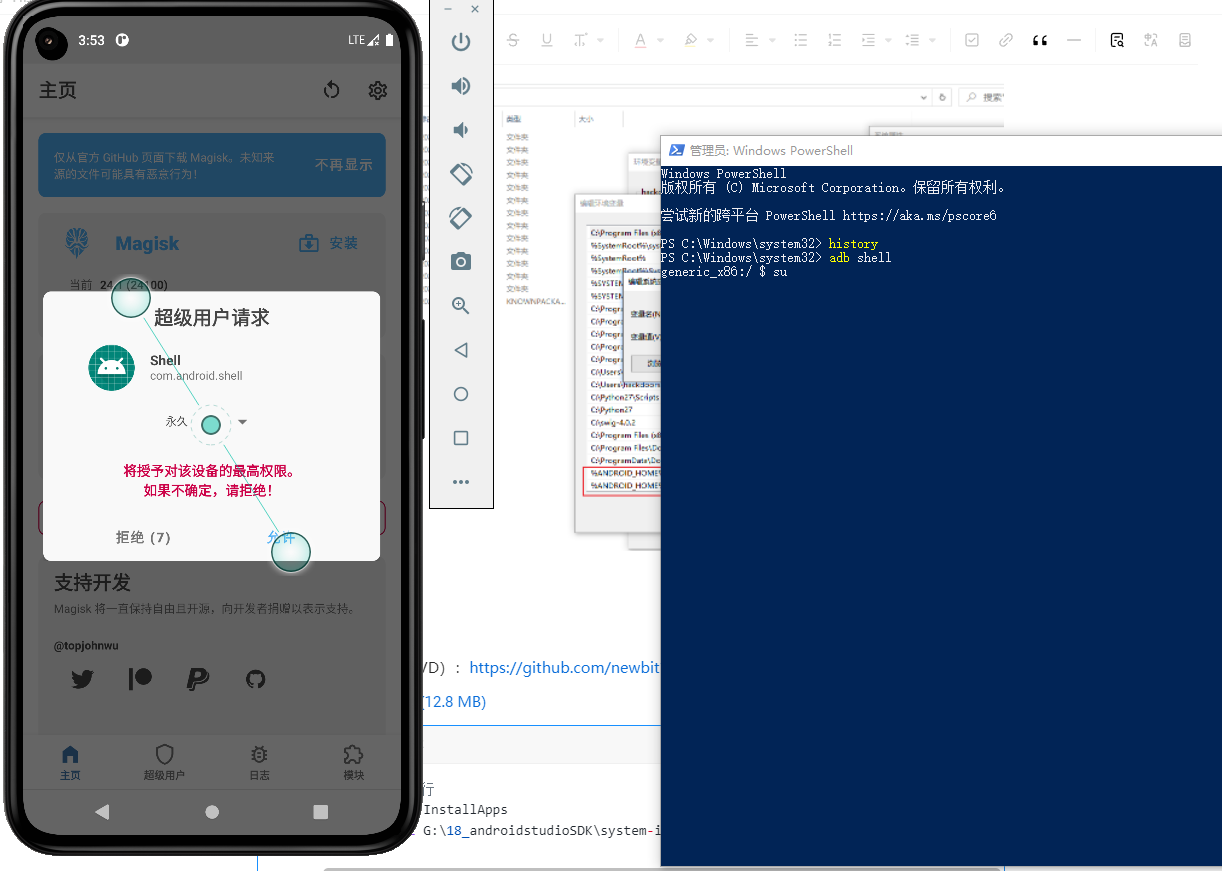Raise volume with emulator volume up icon
The image size is (1222, 871).
[x=461, y=86]
